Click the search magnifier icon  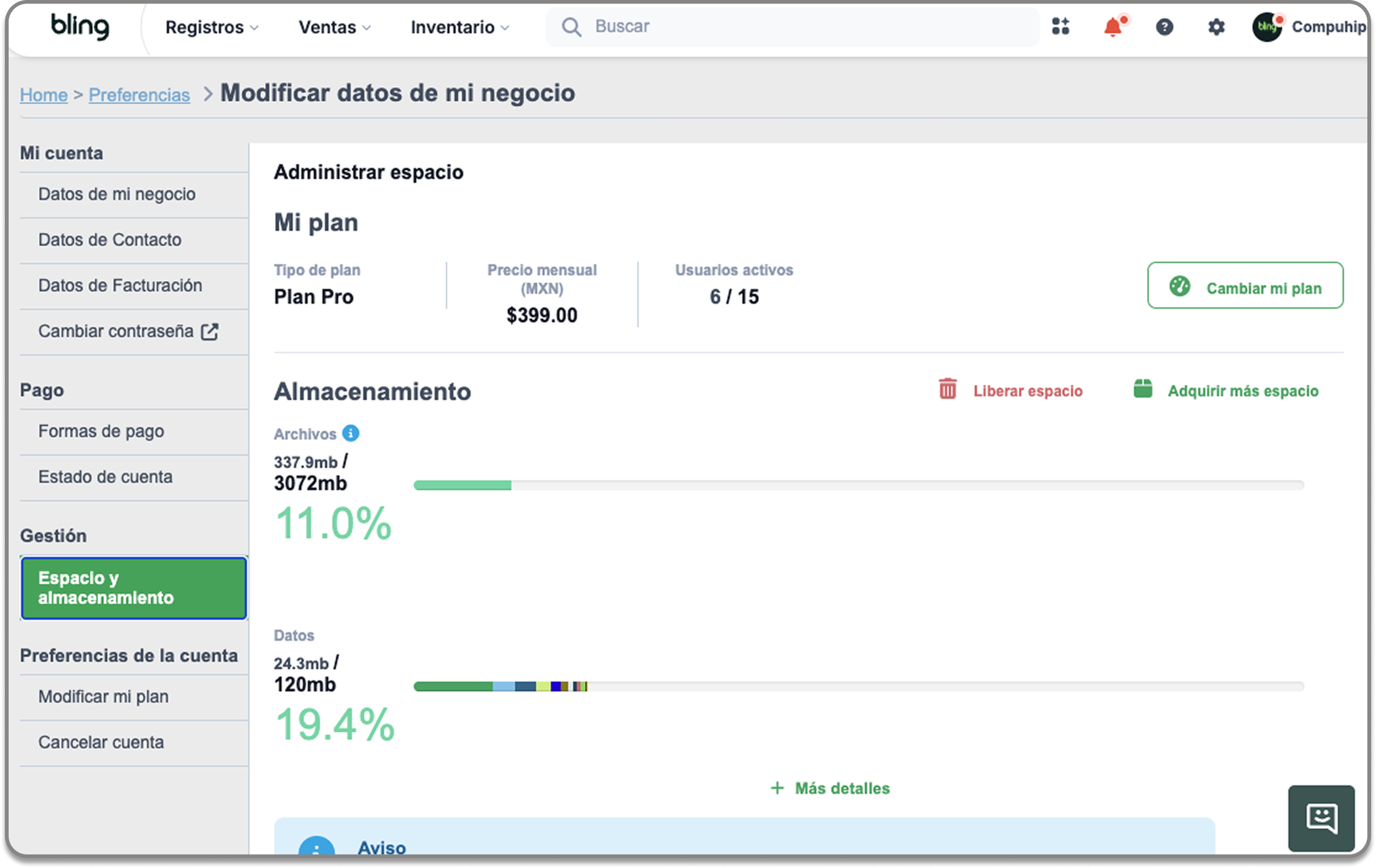click(571, 27)
